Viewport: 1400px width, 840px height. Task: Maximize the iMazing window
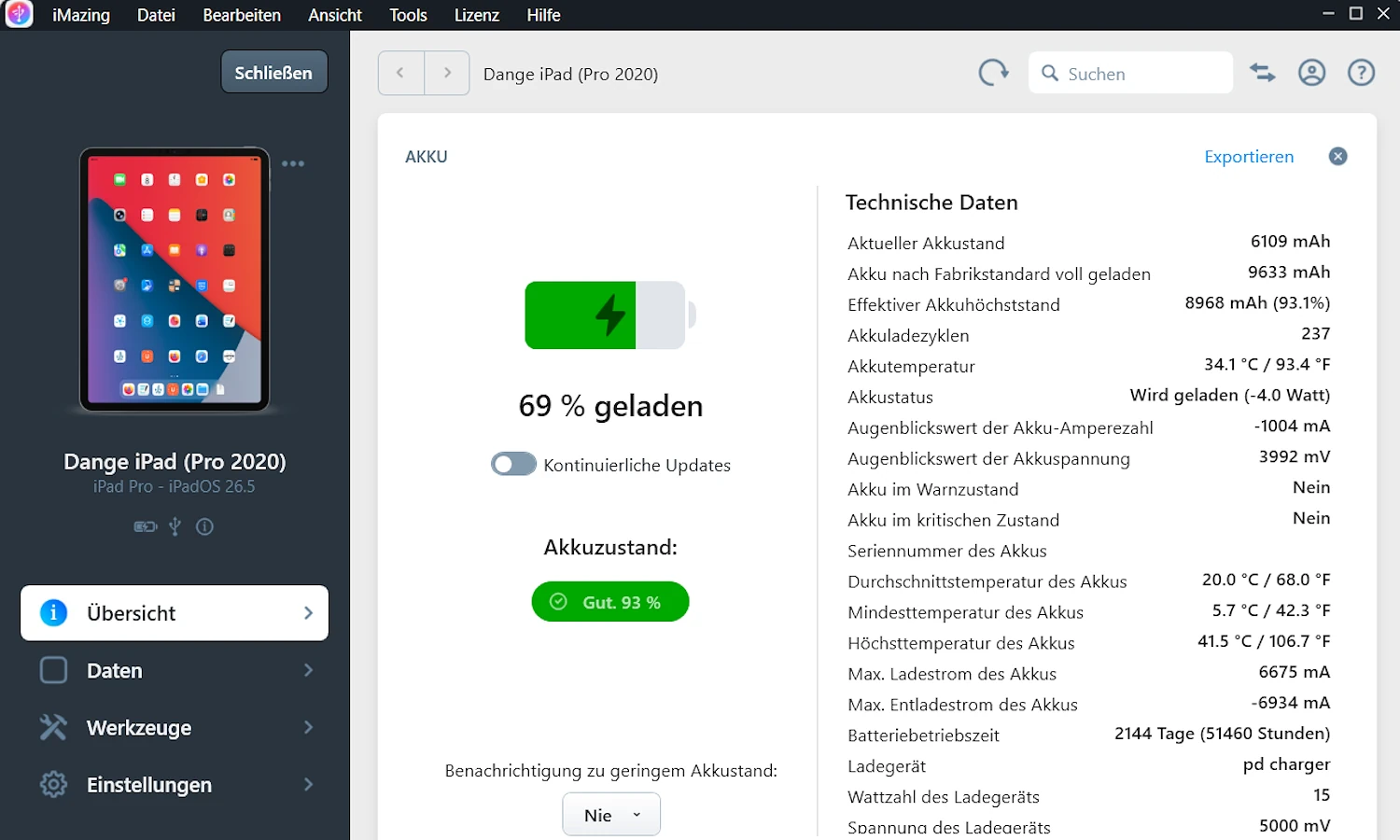pos(1356,13)
